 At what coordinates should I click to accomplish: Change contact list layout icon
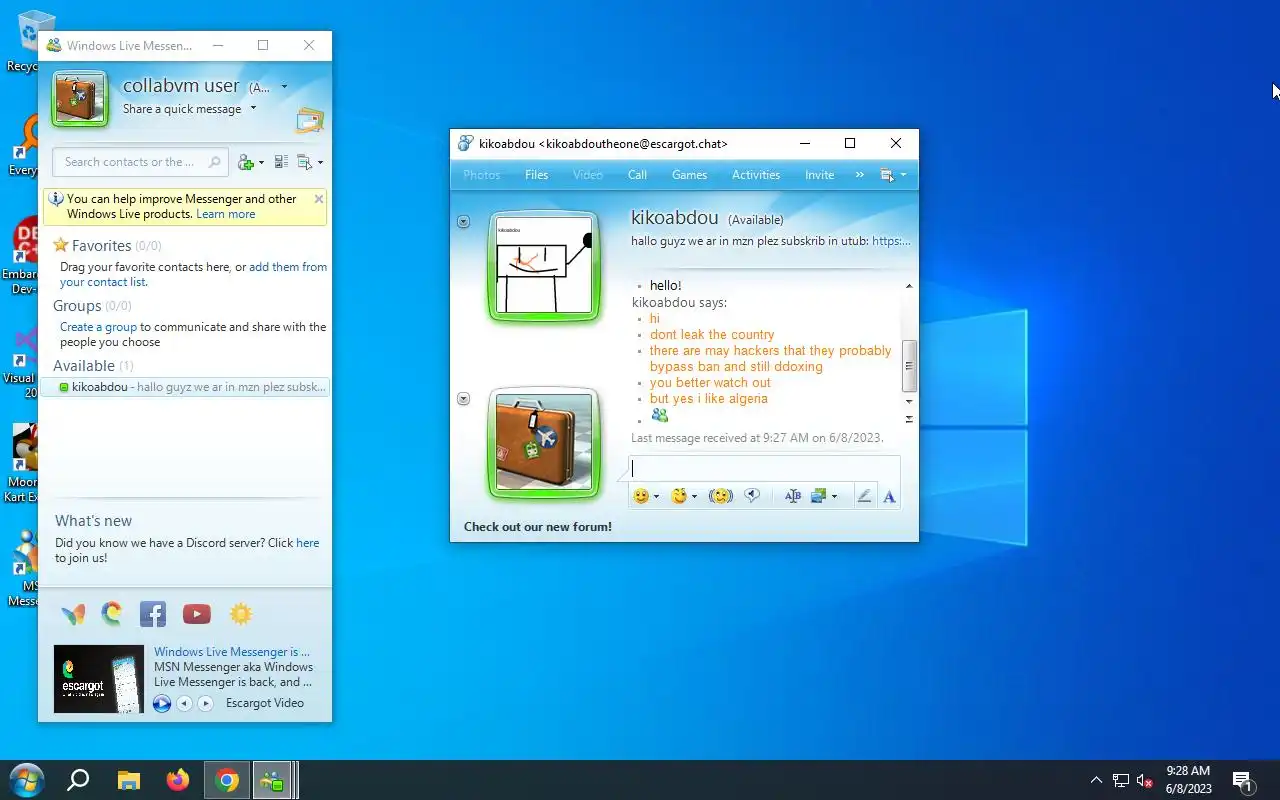click(x=281, y=162)
